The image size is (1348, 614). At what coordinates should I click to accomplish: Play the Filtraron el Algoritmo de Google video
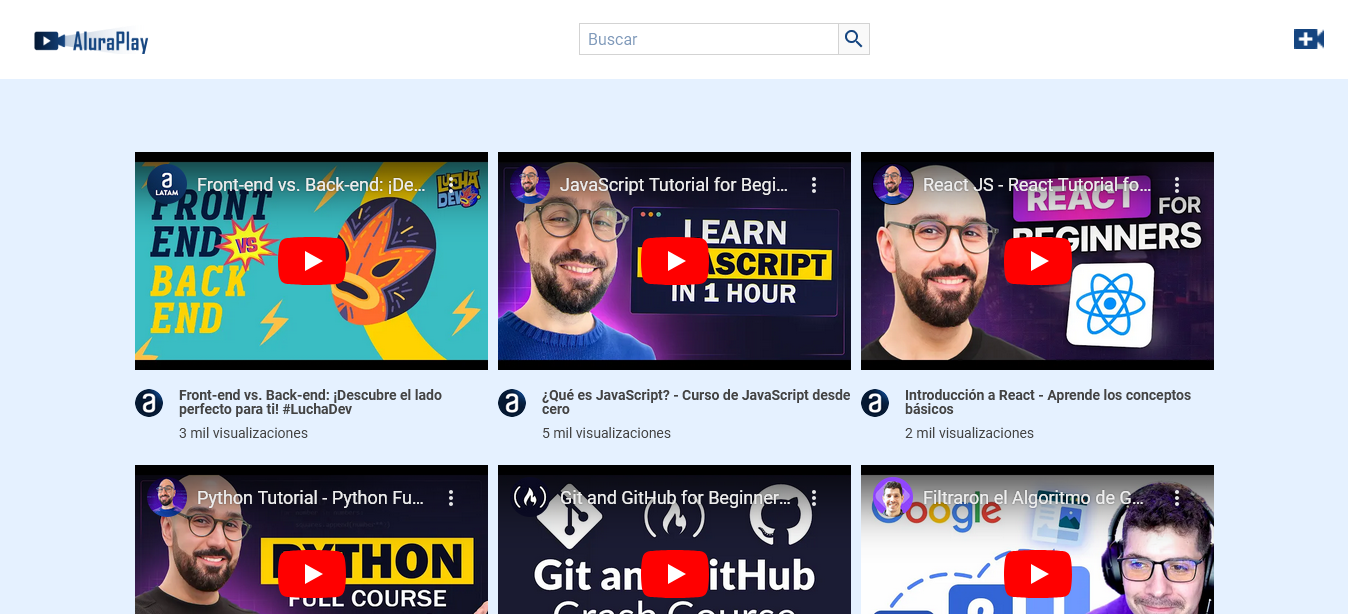coord(1037,574)
